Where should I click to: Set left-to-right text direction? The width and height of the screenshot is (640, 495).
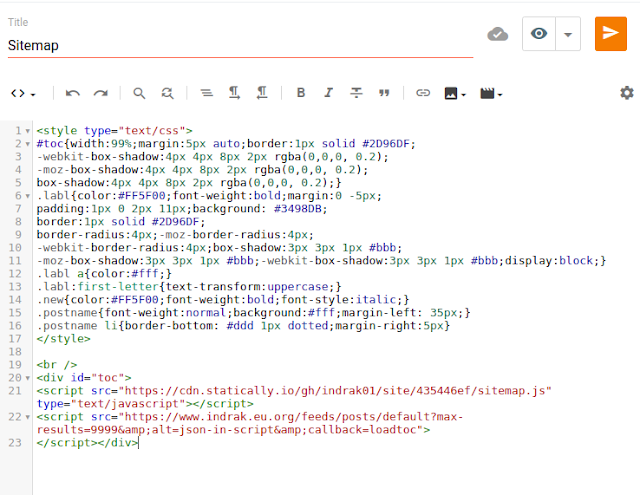click(x=234, y=93)
